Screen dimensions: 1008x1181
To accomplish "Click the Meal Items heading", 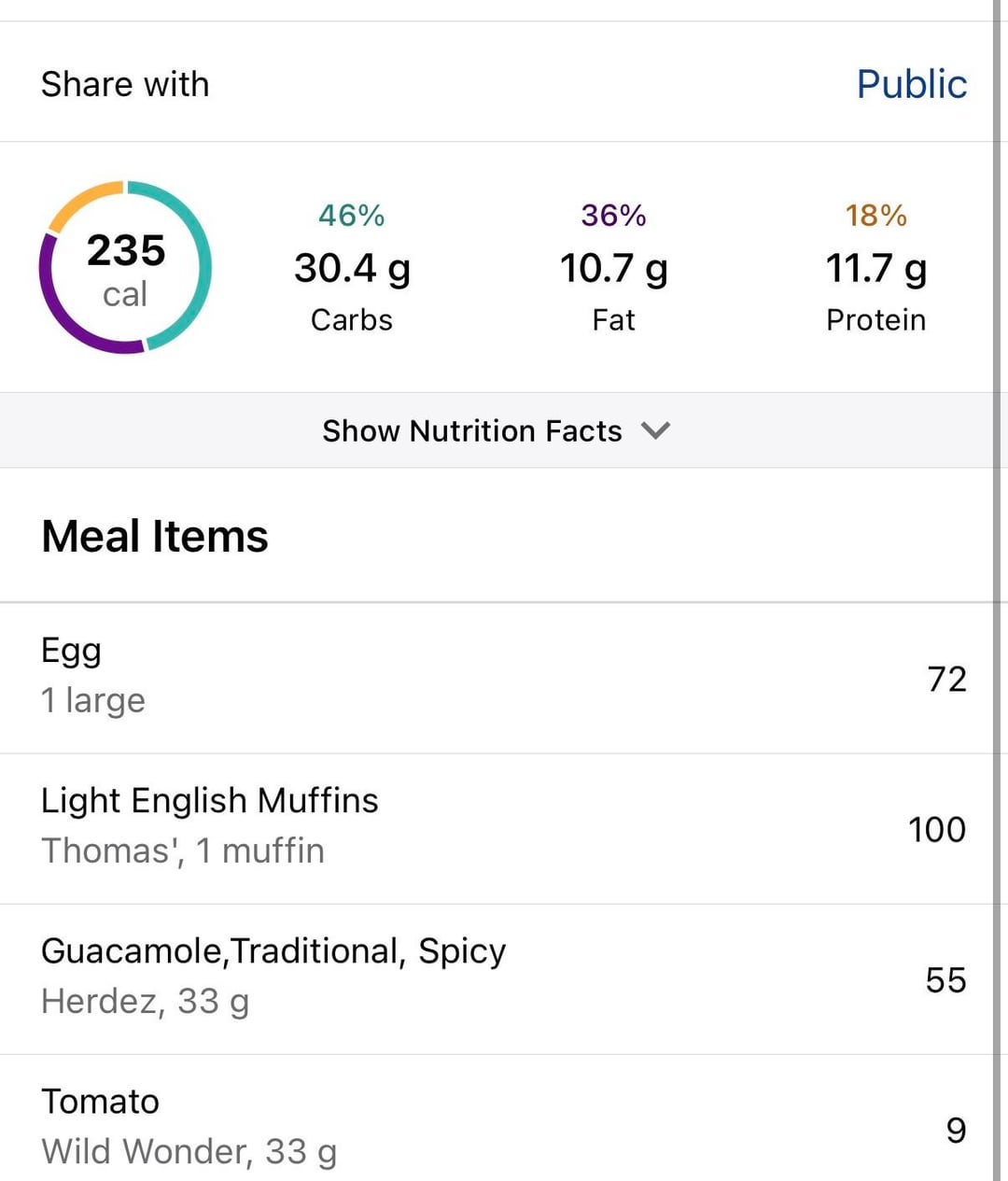I will click(155, 537).
